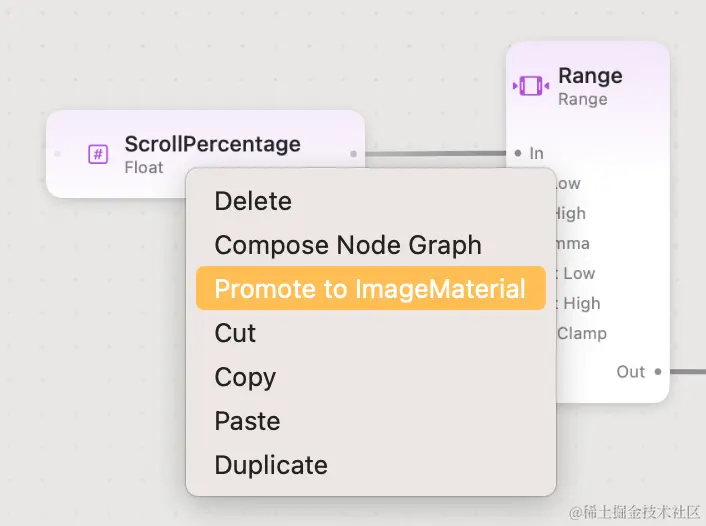Click the purple Range node icon
The image size is (706, 526).
coord(530,86)
